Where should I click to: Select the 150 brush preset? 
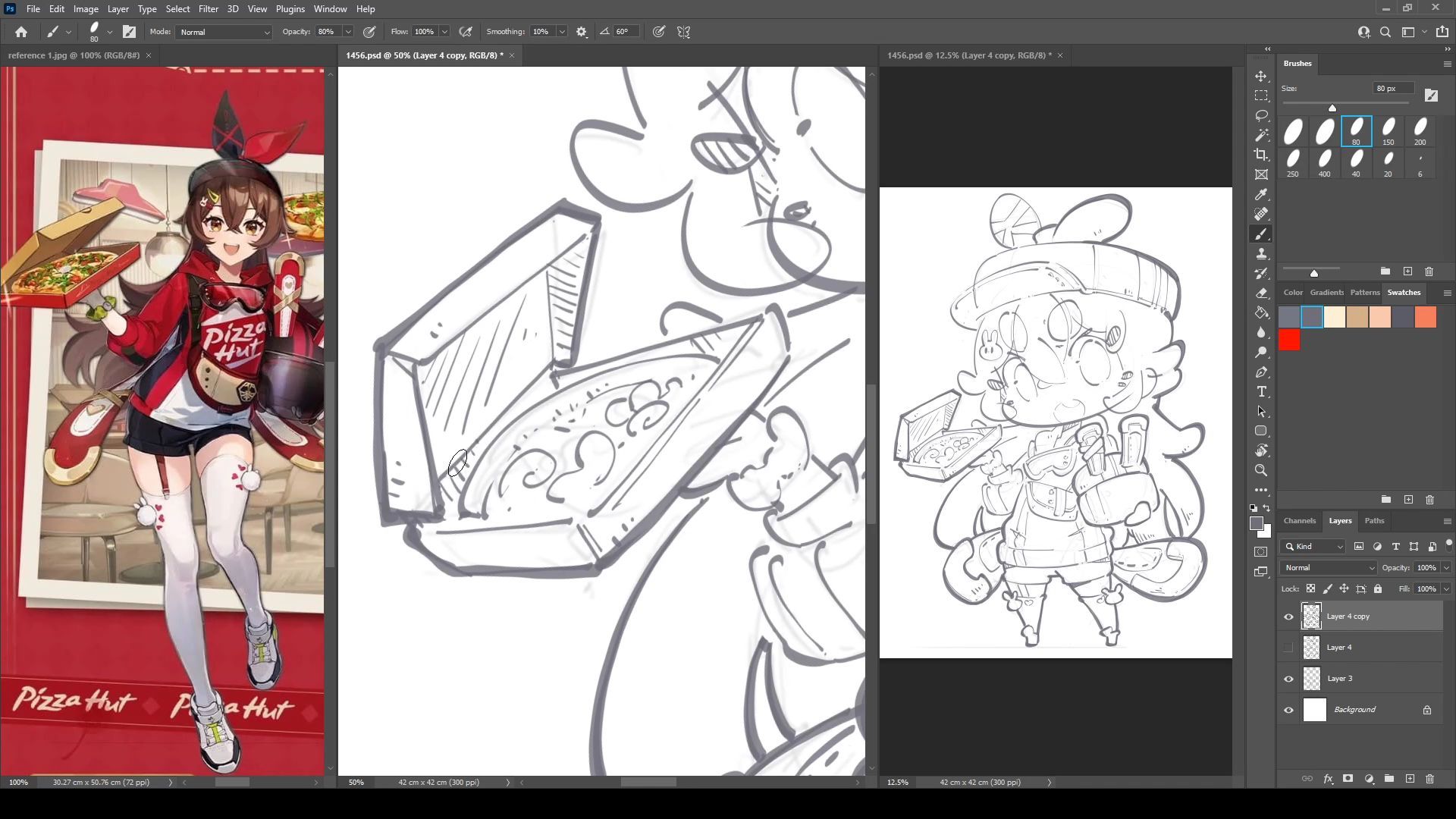pos(1388,131)
